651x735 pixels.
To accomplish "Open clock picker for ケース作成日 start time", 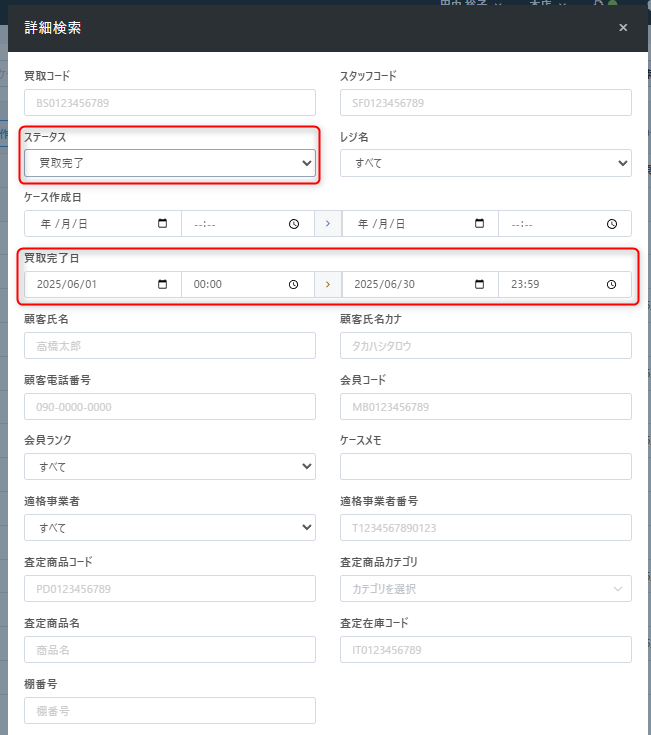I will click(294, 224).
